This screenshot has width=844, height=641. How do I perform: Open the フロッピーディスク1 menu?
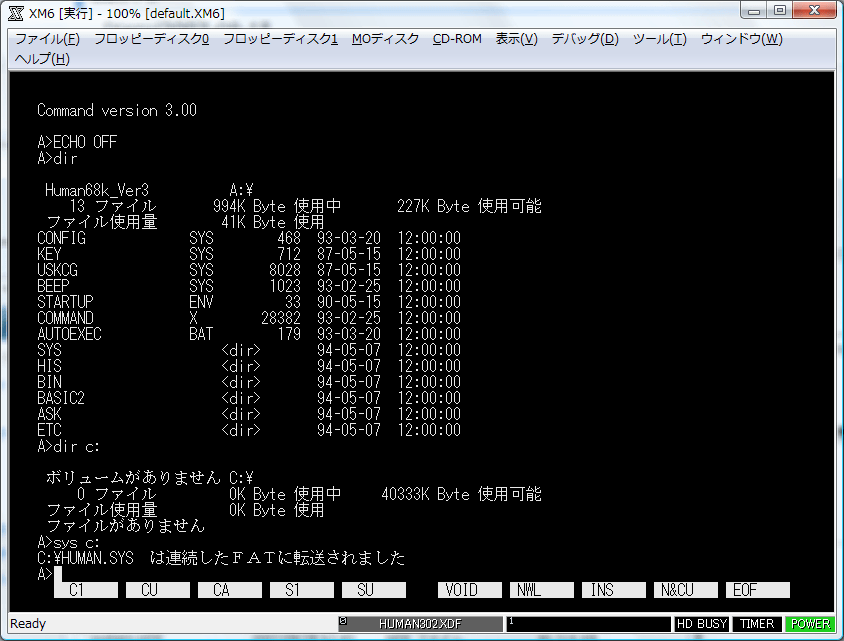280,39
